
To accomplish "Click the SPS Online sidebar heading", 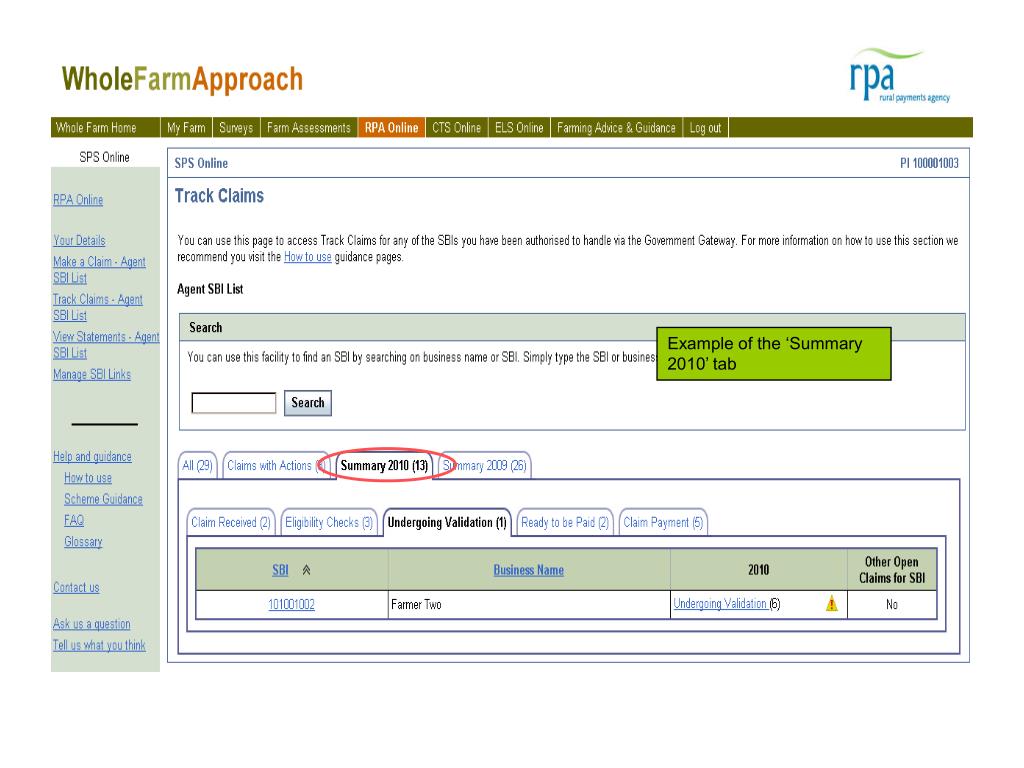I will [x=104, y=157].
